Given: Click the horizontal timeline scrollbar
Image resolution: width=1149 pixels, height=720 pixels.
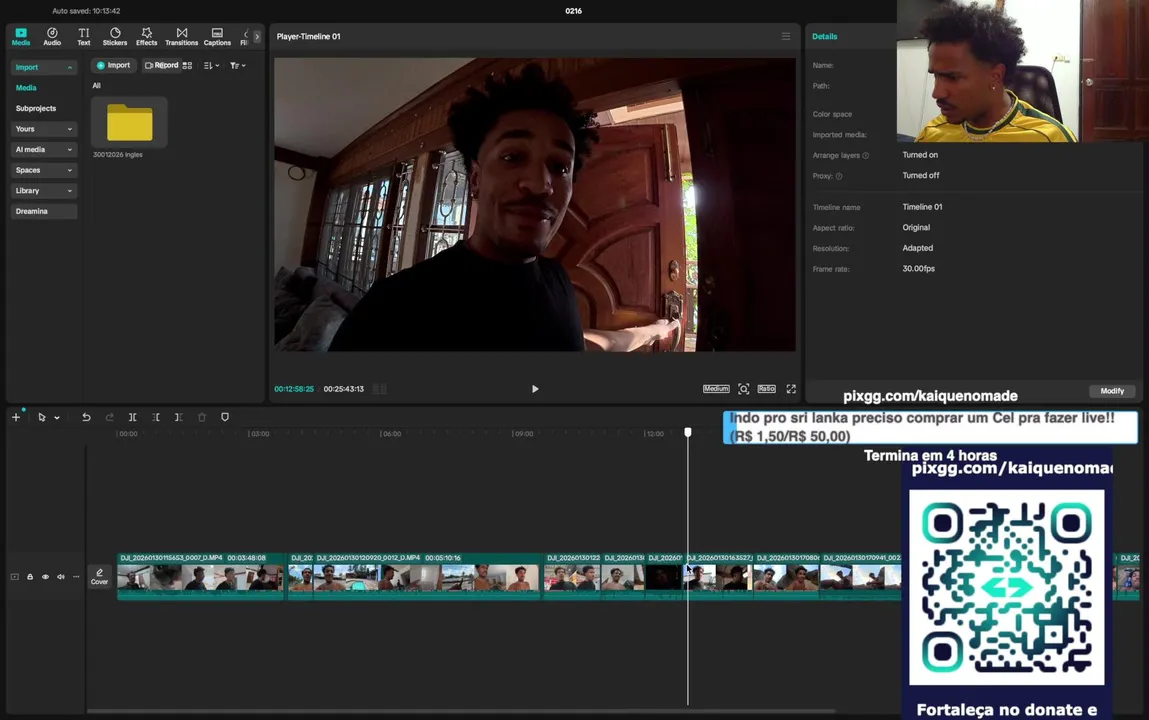Looking at the screenshot, I should click(x=460, y=710).
